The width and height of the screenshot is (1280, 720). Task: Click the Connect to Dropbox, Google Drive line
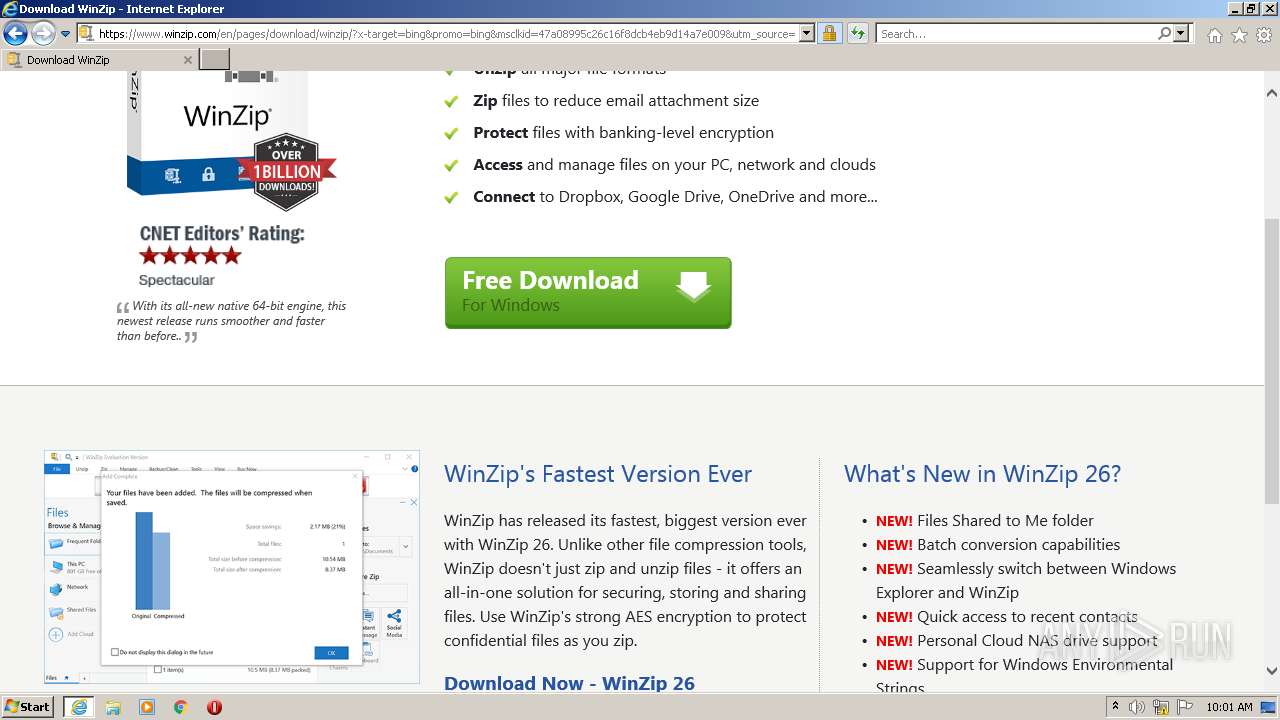(x=675, y=196)
